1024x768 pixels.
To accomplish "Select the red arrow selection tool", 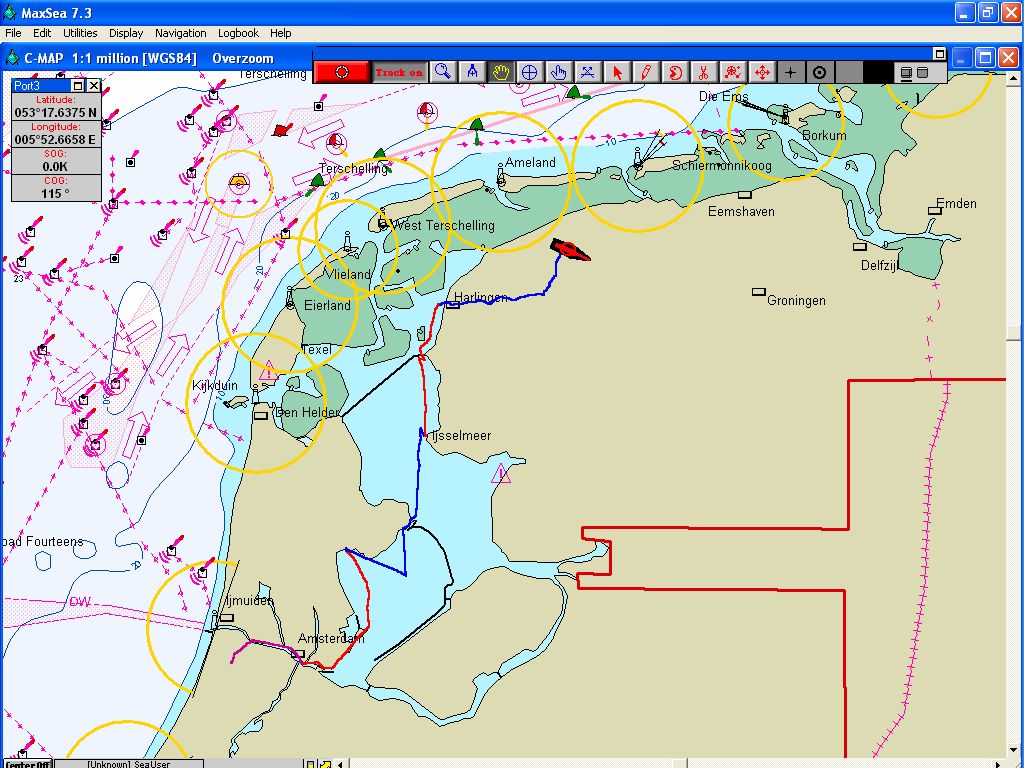I will point(616,72).
